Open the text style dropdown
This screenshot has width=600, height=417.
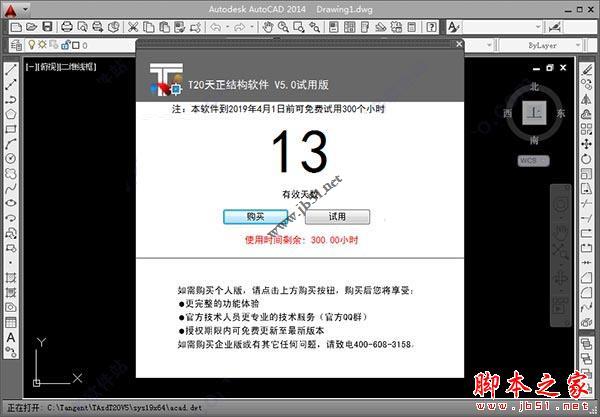538,27
